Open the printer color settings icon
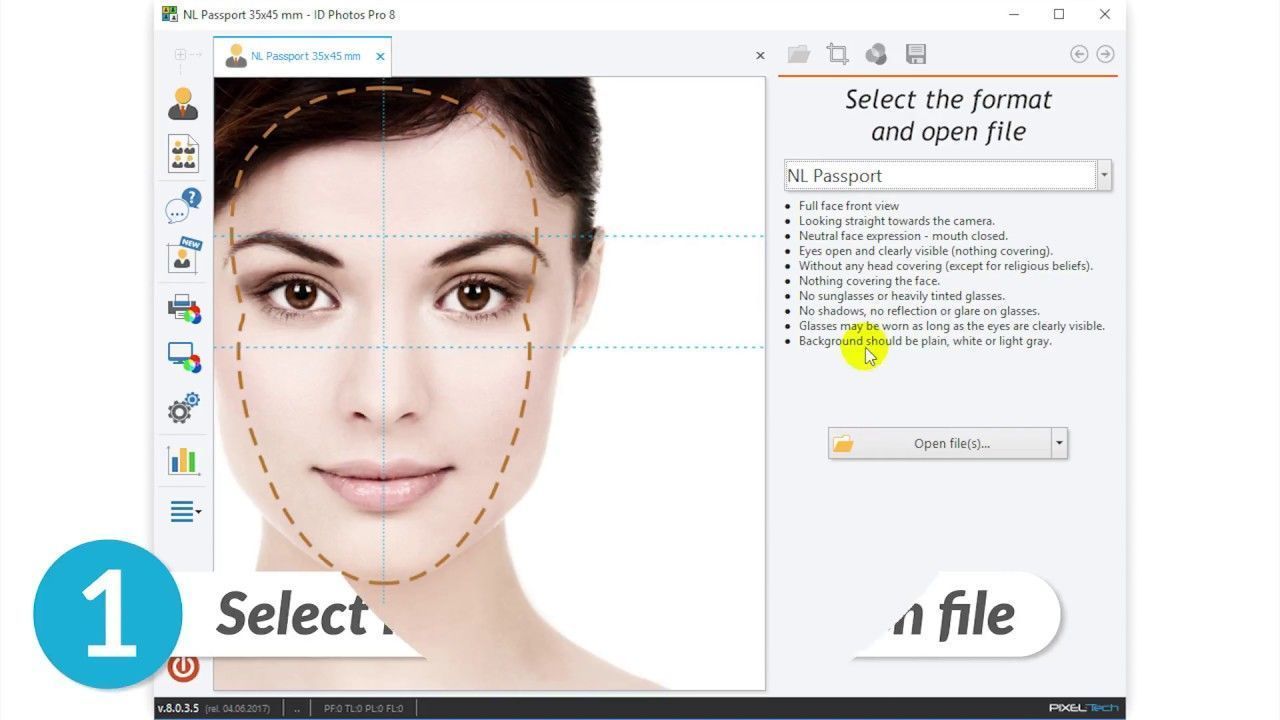 coord(183,308)
